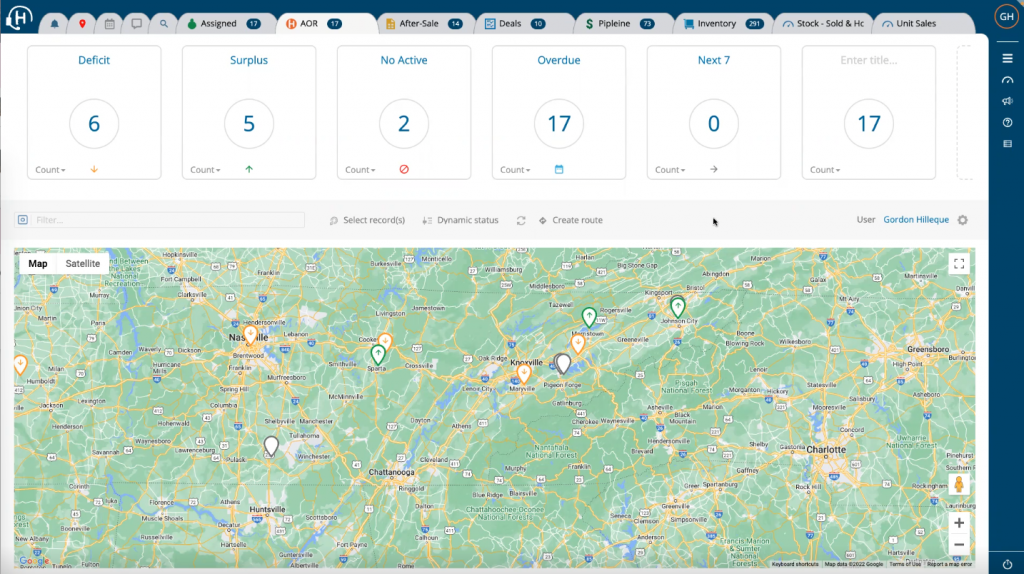Expand Count dropdown on Overdue card
Image resolution: width=1024 pixels, height=574 pixels.
(x=515, y=170)
